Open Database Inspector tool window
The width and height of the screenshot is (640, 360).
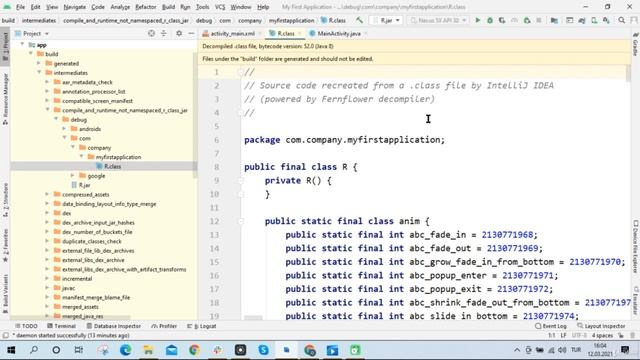pyautogui.click(x=113, y=326)
